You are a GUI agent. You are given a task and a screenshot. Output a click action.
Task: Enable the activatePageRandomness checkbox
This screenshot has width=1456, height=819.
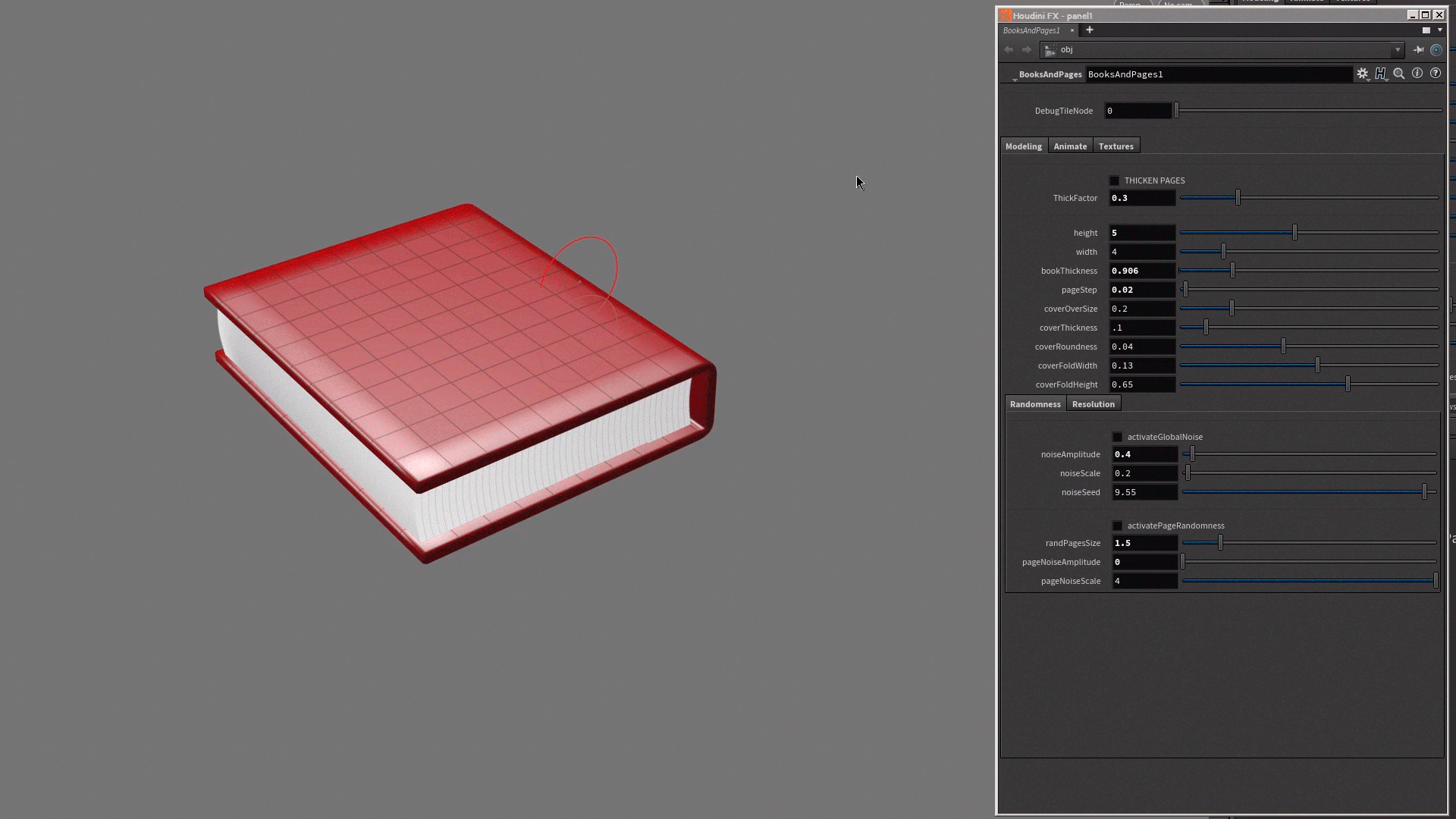(x=1117, y=526)
